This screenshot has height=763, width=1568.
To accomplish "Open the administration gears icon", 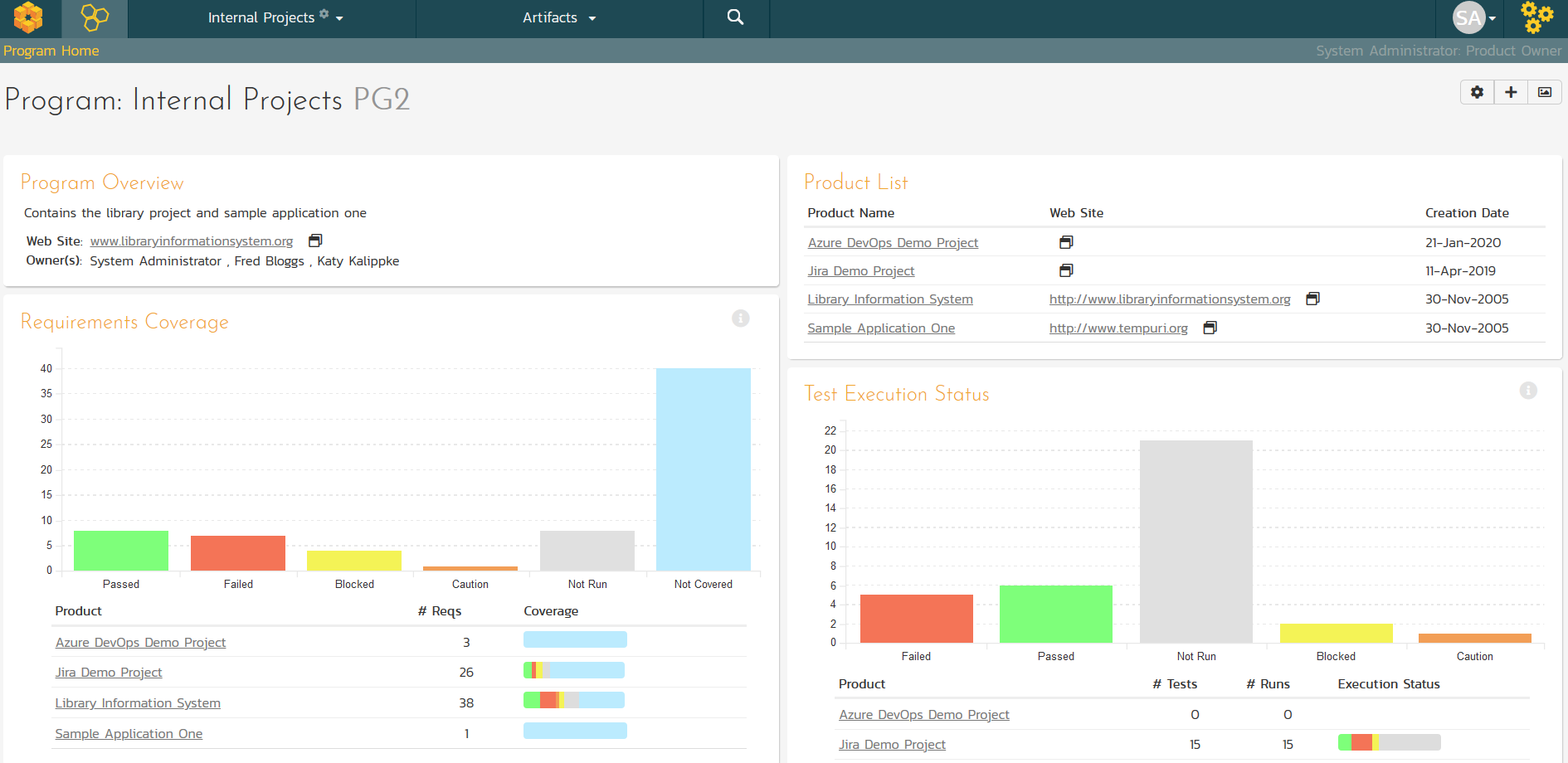I will [1536, 17].
